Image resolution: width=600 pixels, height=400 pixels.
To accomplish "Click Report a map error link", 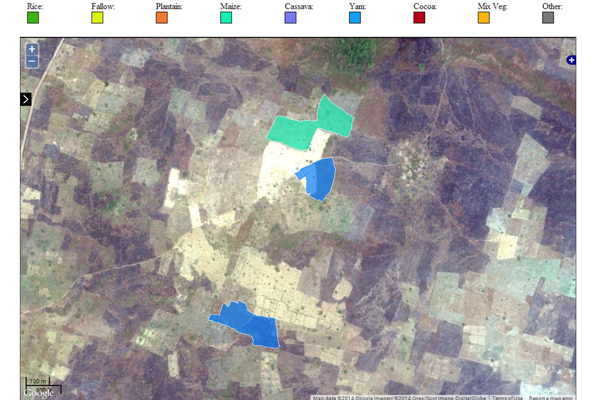I will point(551,397).
